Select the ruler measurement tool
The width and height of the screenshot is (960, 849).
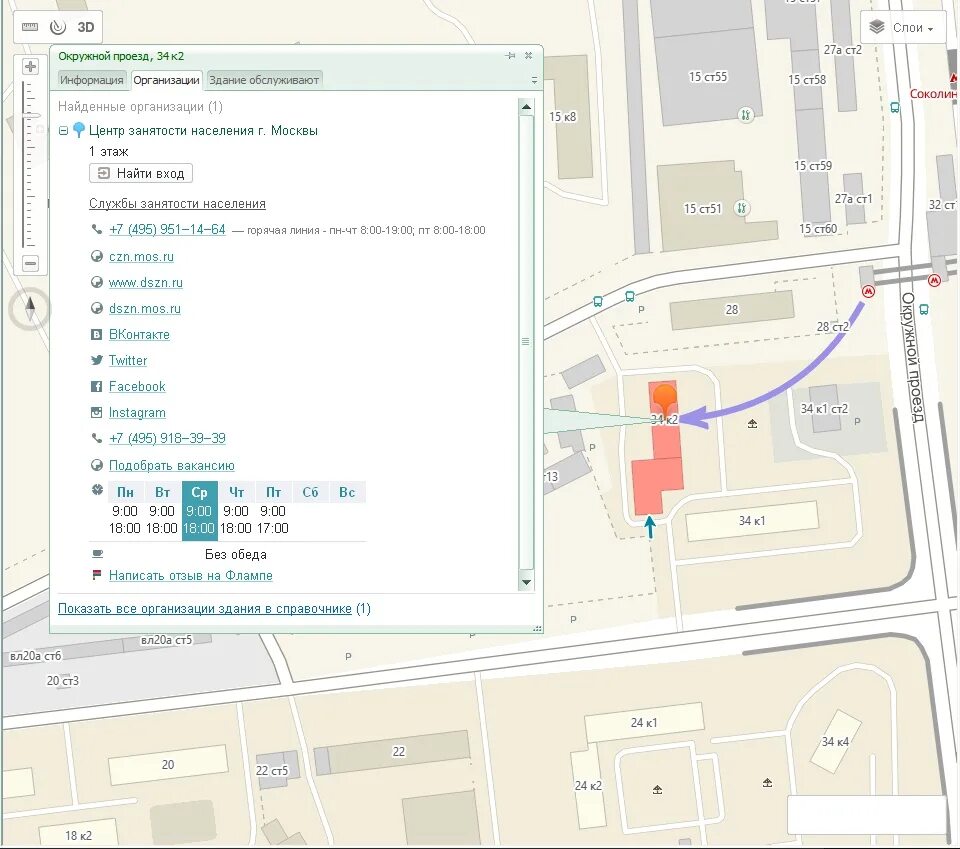coord(29,27)
